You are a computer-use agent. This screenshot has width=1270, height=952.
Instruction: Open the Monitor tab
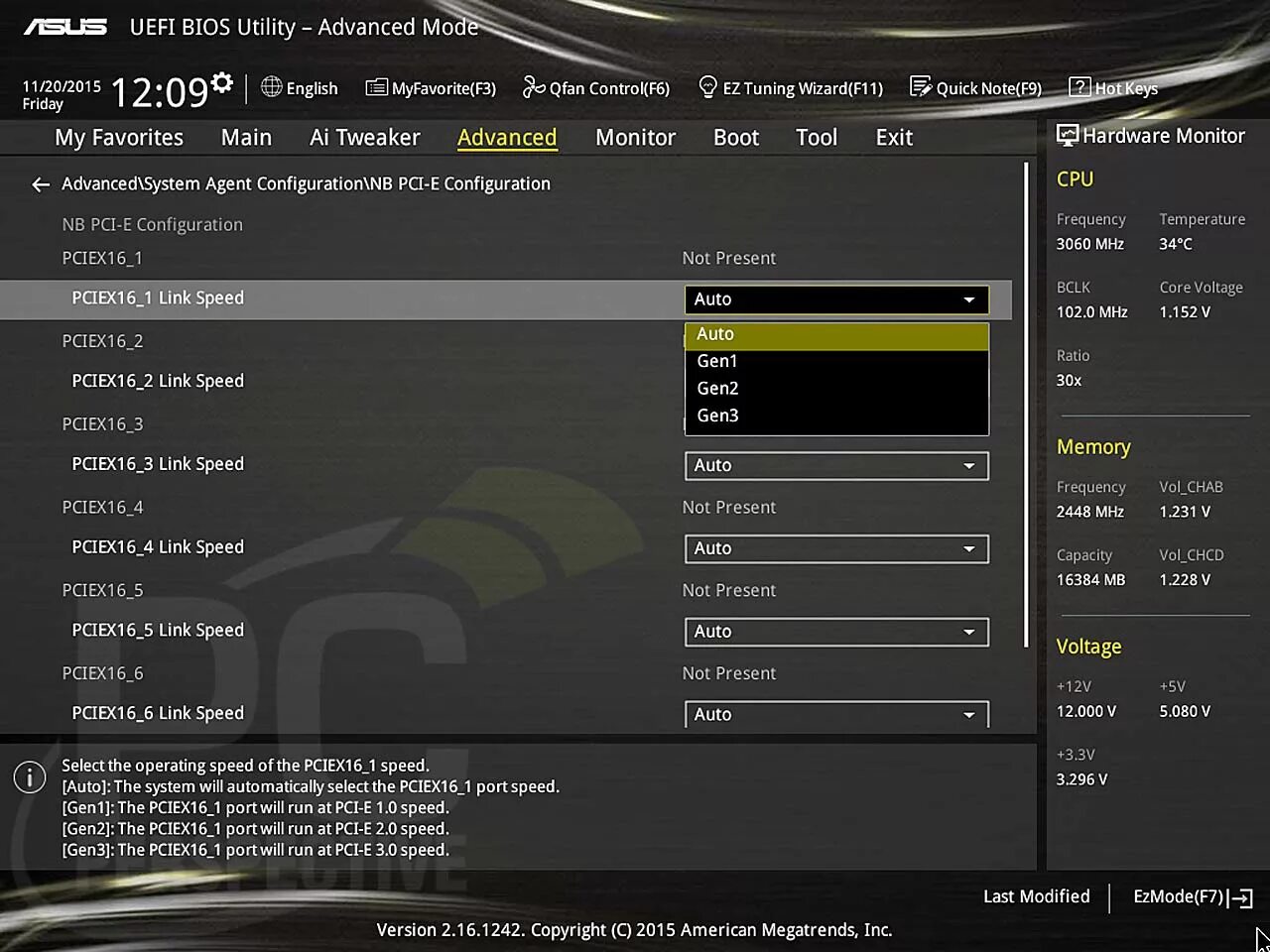click(x=635, y=138)
